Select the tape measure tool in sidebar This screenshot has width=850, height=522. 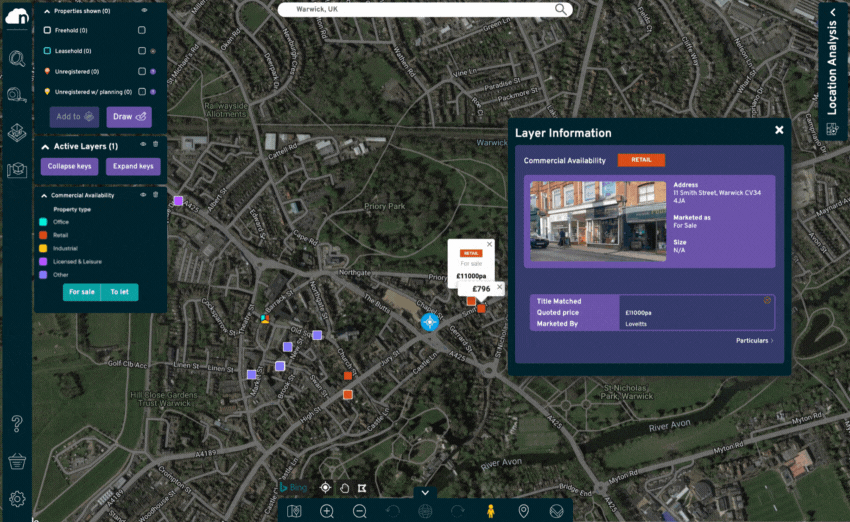pos(17,95)
